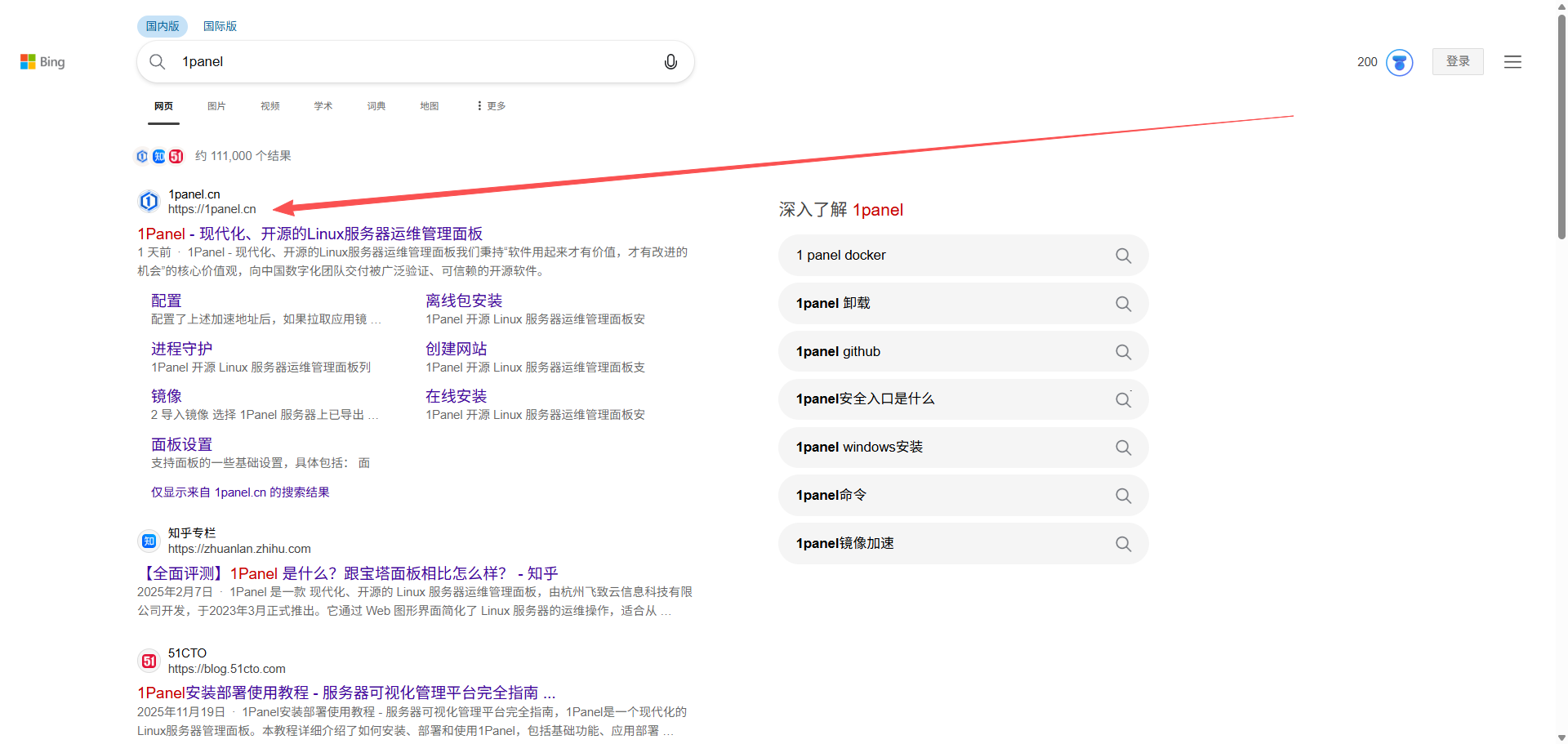Viewport: 1568px width, 744px height.
Task: Click the 登录 button
Action: [1458, 62]
